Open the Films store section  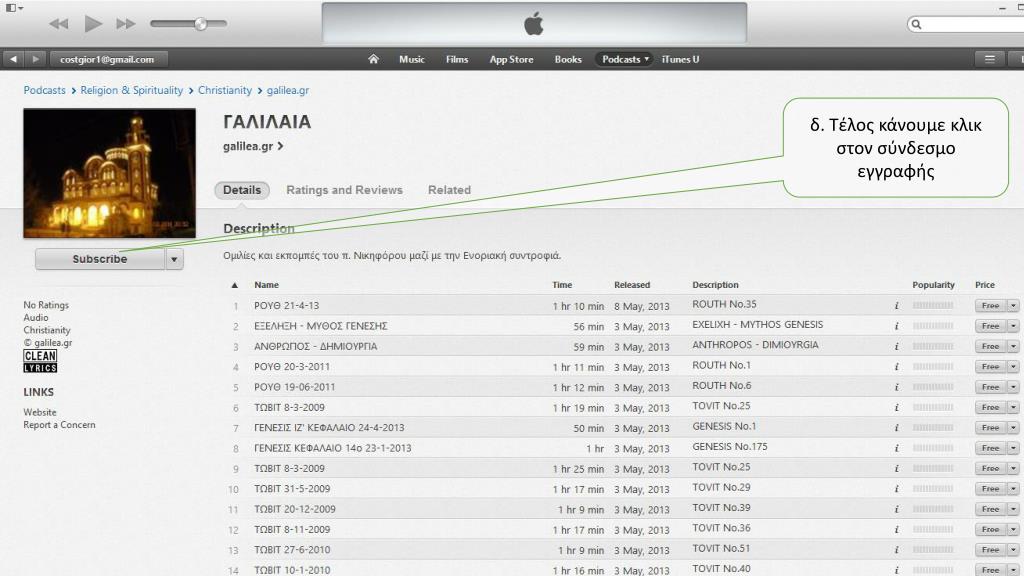pos(457,59)
